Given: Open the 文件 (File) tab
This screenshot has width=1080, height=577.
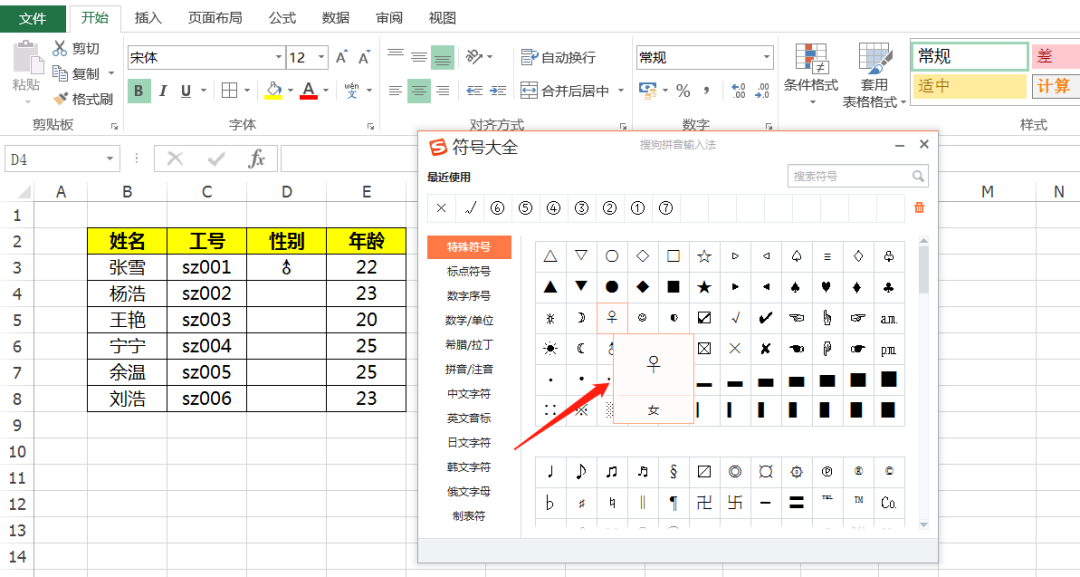Looking at the screenshot, I should coord(32,18).
